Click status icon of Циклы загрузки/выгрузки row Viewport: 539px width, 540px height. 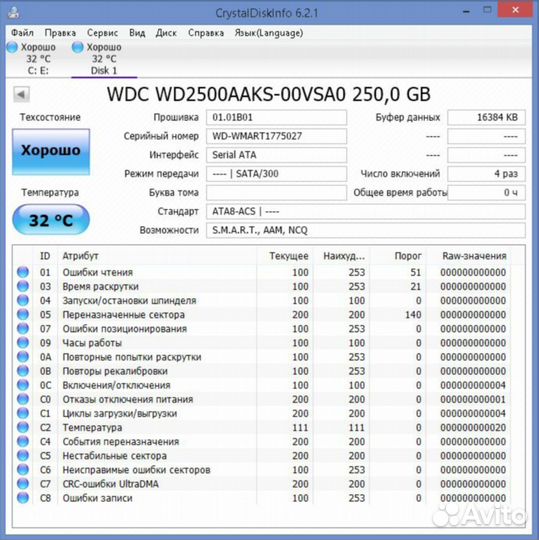(23, 413)
